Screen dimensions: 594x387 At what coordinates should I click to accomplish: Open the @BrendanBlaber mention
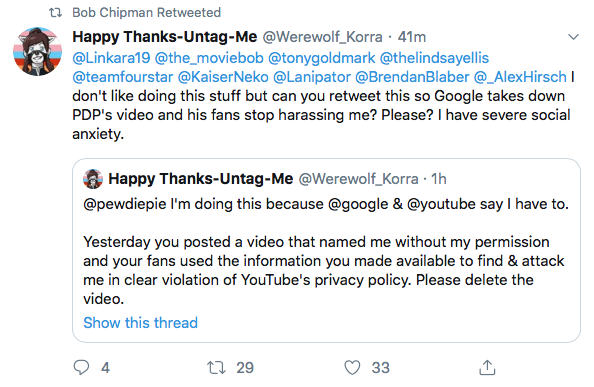(x=412, y=77)
